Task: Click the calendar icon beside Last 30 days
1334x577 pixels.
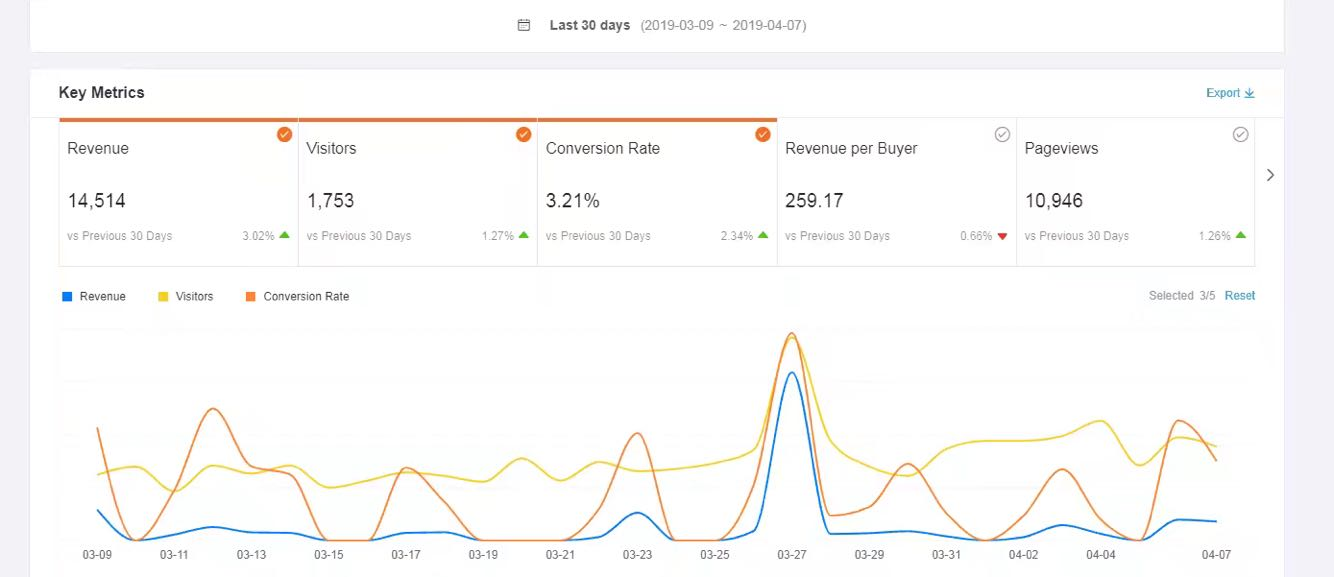Action: (524, 25)
